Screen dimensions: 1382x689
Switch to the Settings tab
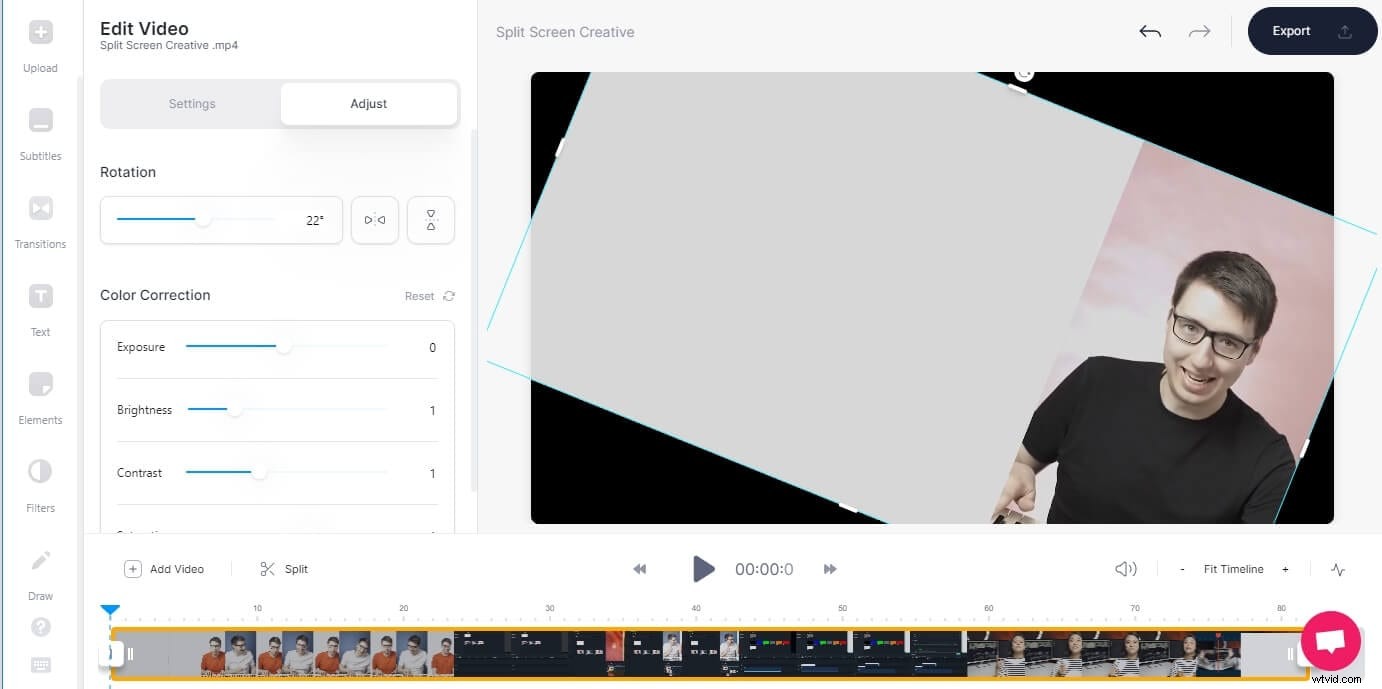pyautogui.click(x=192, y=103)
